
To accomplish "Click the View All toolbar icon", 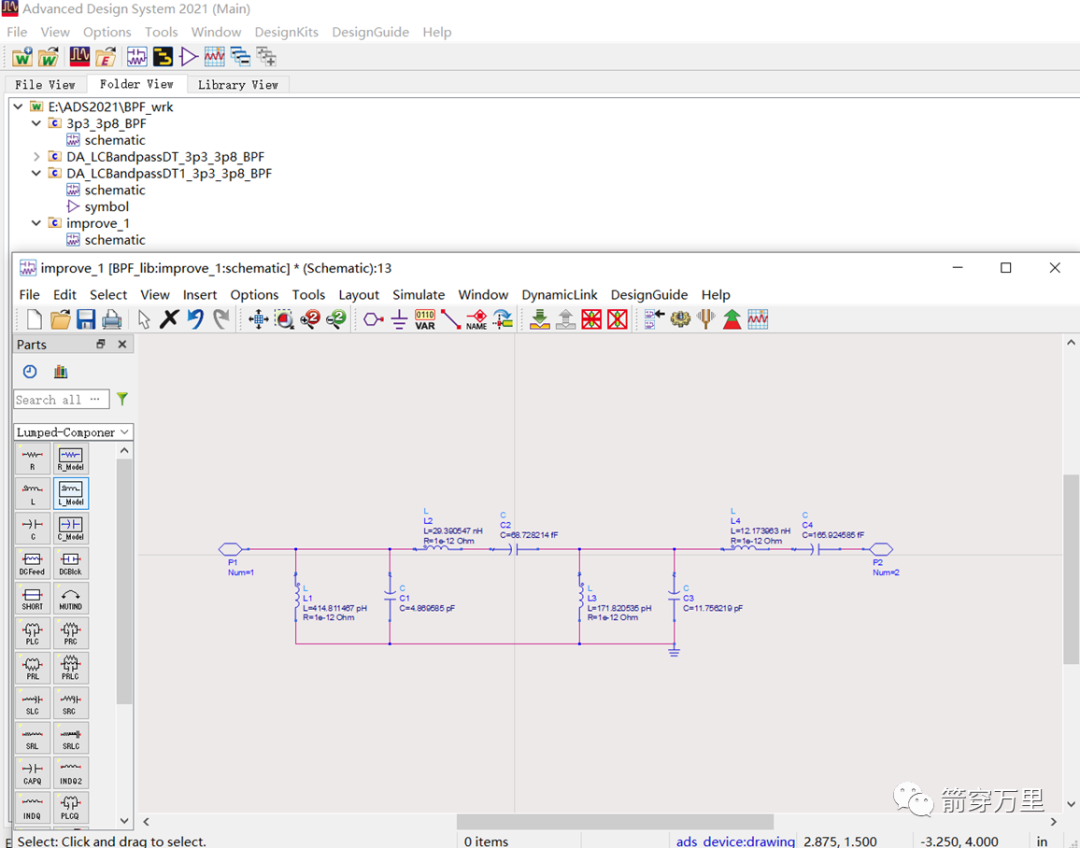I will 258,319.
